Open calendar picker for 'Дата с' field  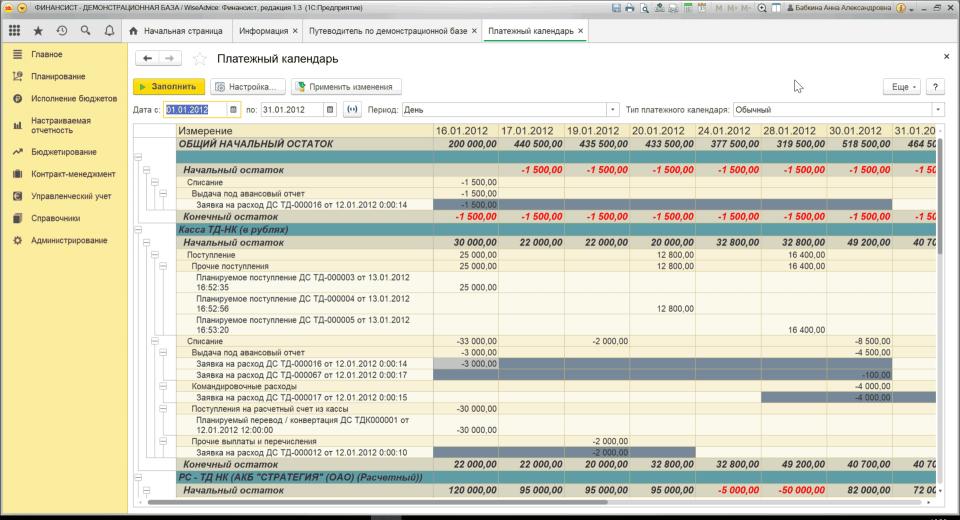pyautogui.click(x=233, y=110)
